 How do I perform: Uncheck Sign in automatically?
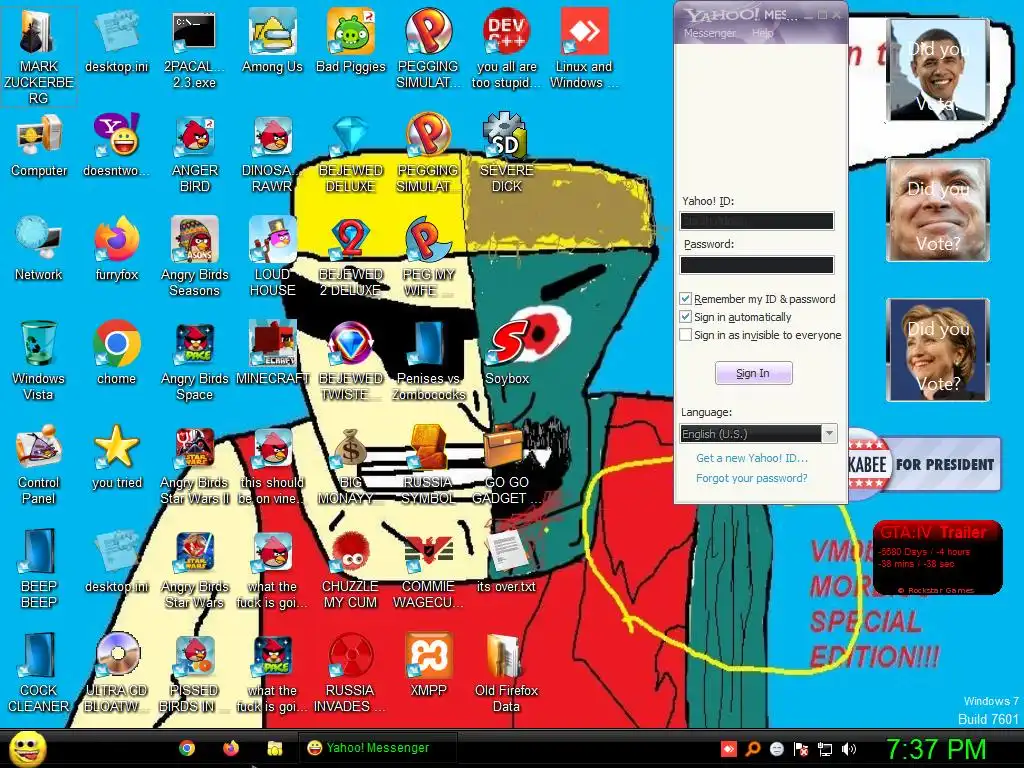coord(685,317)
